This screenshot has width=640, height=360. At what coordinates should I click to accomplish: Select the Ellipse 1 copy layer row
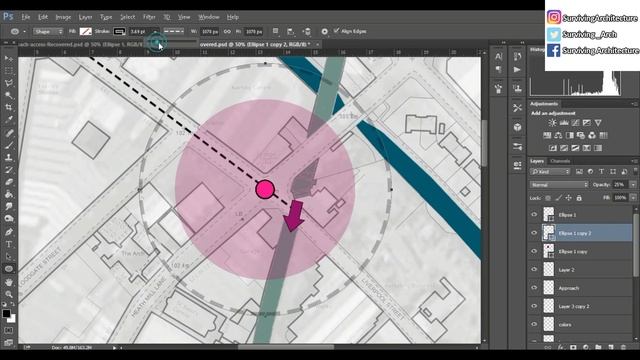[581, 251]
